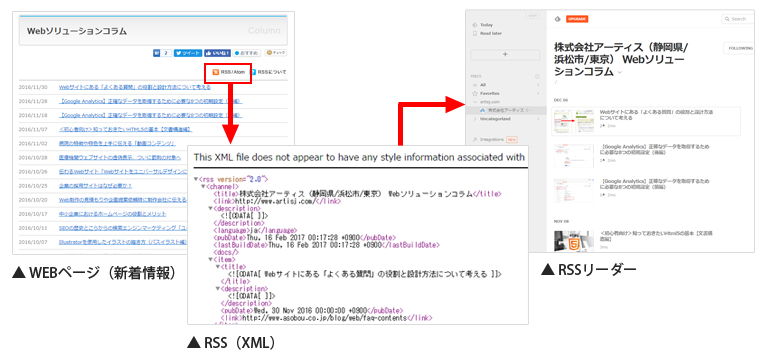Click the orange UPGRADE button
The width and height of the screenshot is (762, 362).
578,19
